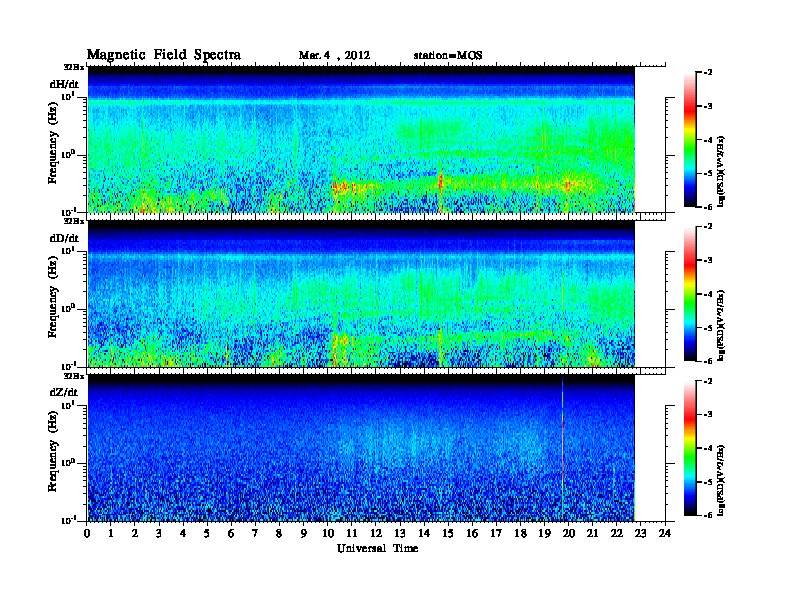Viewport: 792px width, 612px height.
Task: Click the hour '13' tick label
Action: point(400,534)
